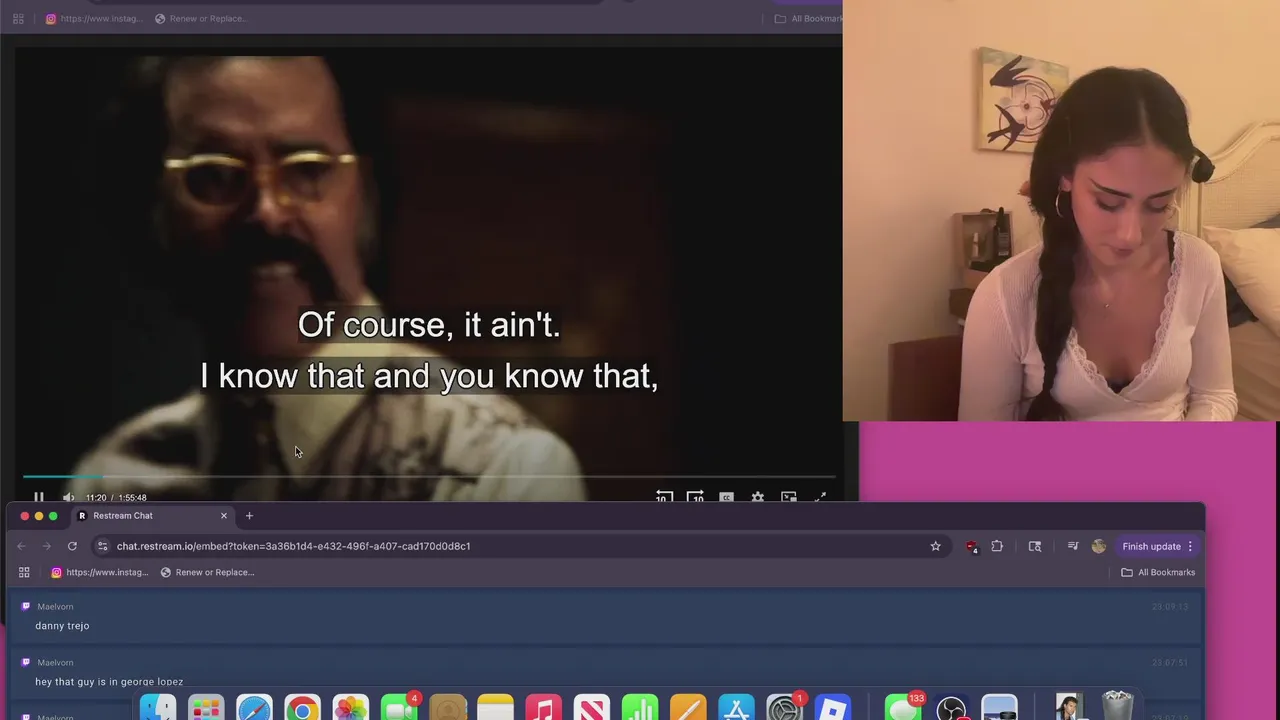Open FaceTime from the Dock
The width and height of the screenshot is (1280, 720).
399,708
